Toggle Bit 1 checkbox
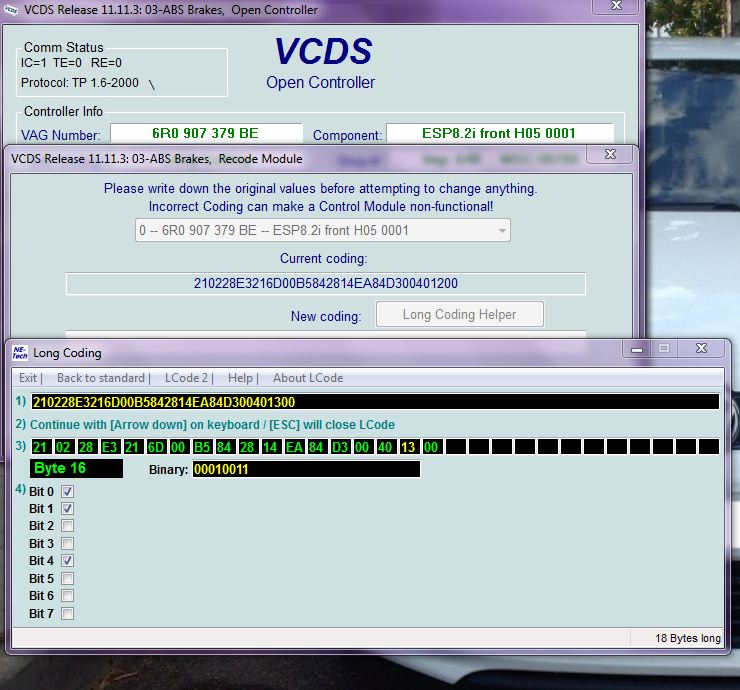740x690 pixels. tap(67, 509)
